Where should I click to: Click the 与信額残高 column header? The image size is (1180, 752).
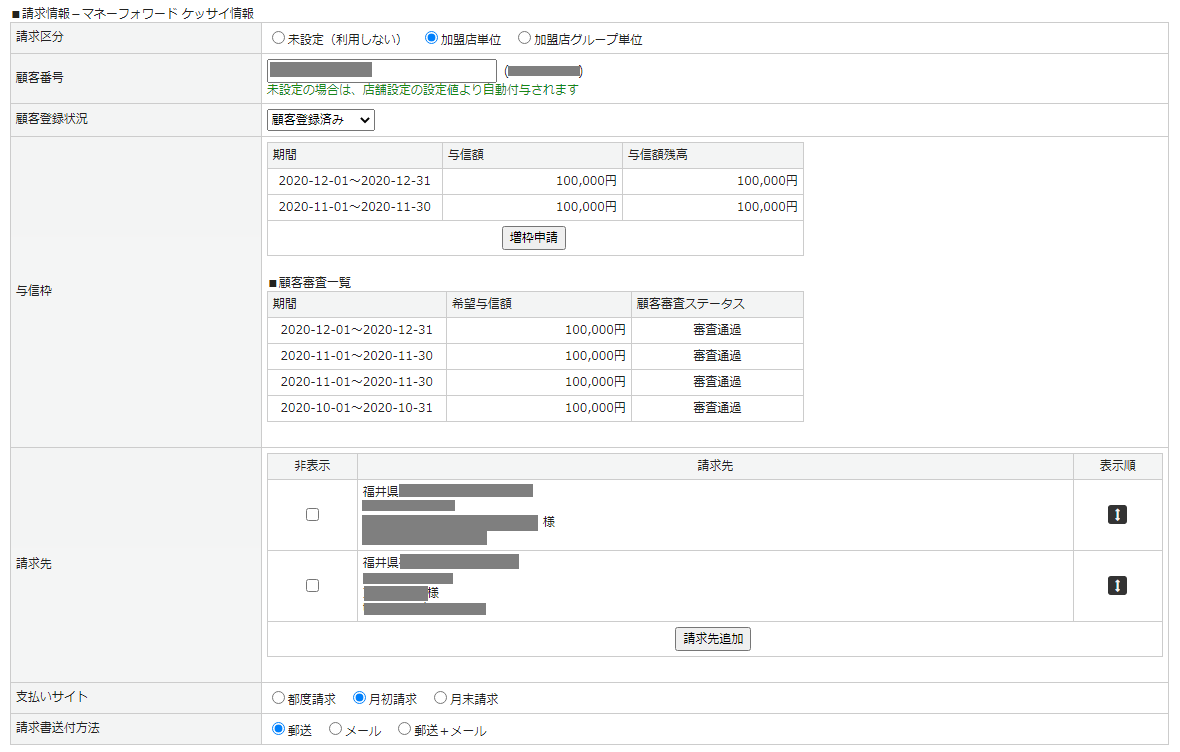[712, 155]
